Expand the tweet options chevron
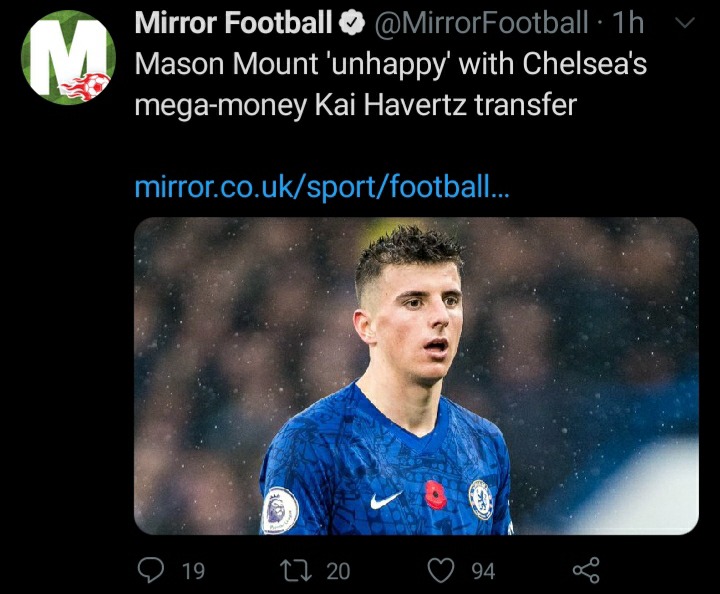This screenshot has width=720, height=594. click(686, 22)
